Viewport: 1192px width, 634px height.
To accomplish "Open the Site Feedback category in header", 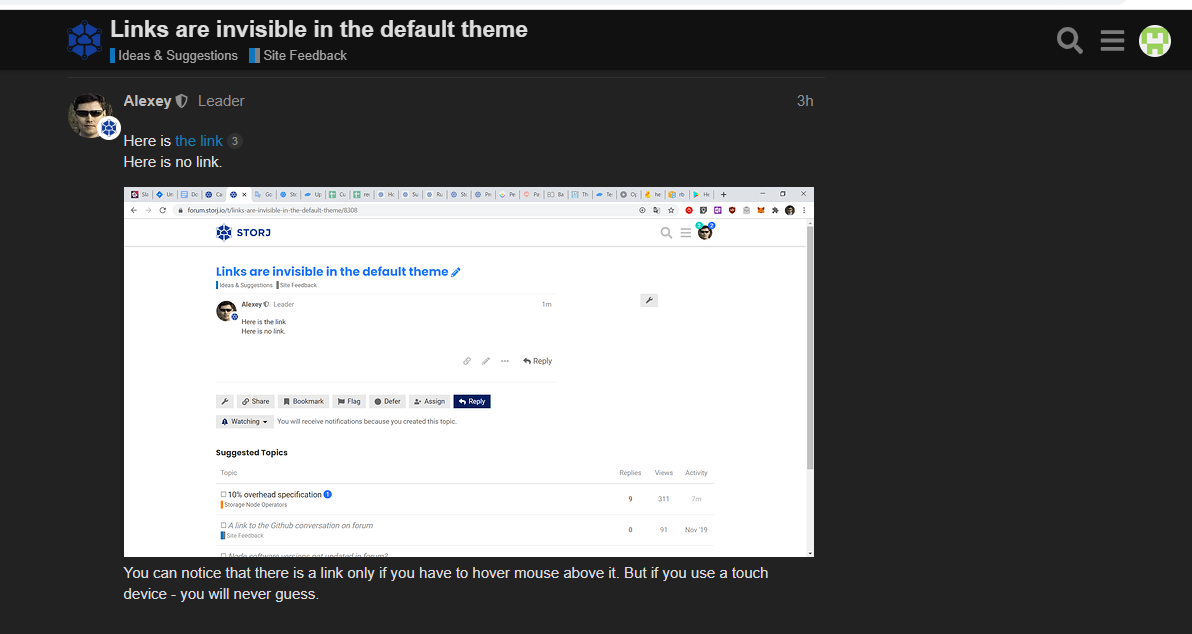I will (x=304, y=56).
